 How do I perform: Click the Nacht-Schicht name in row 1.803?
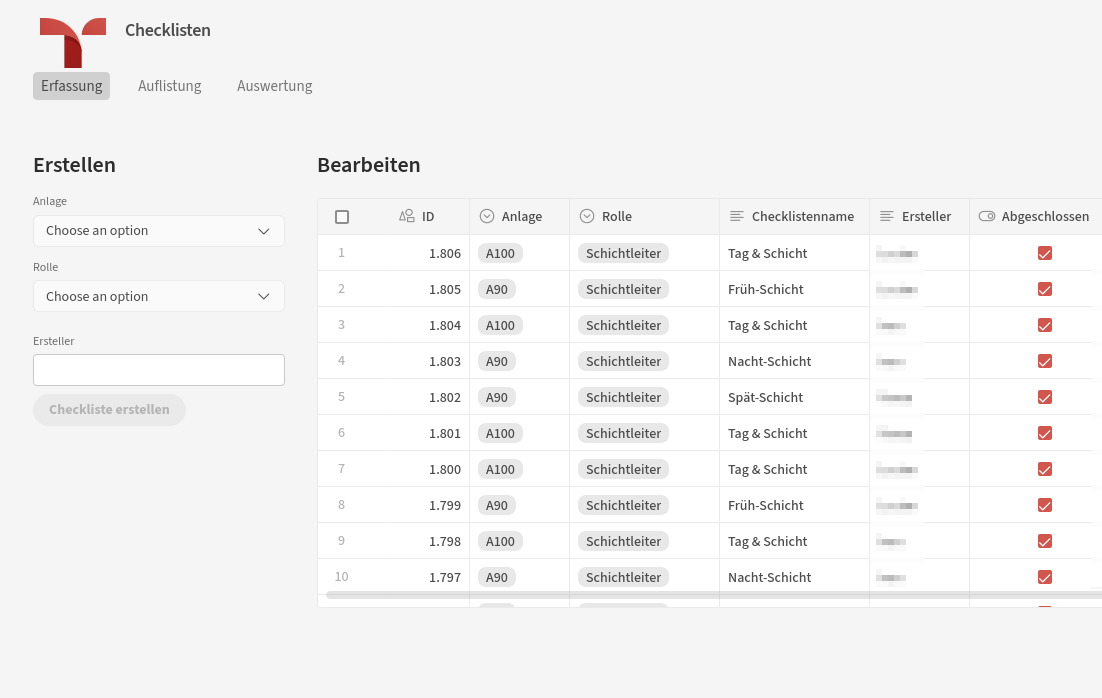770,361
